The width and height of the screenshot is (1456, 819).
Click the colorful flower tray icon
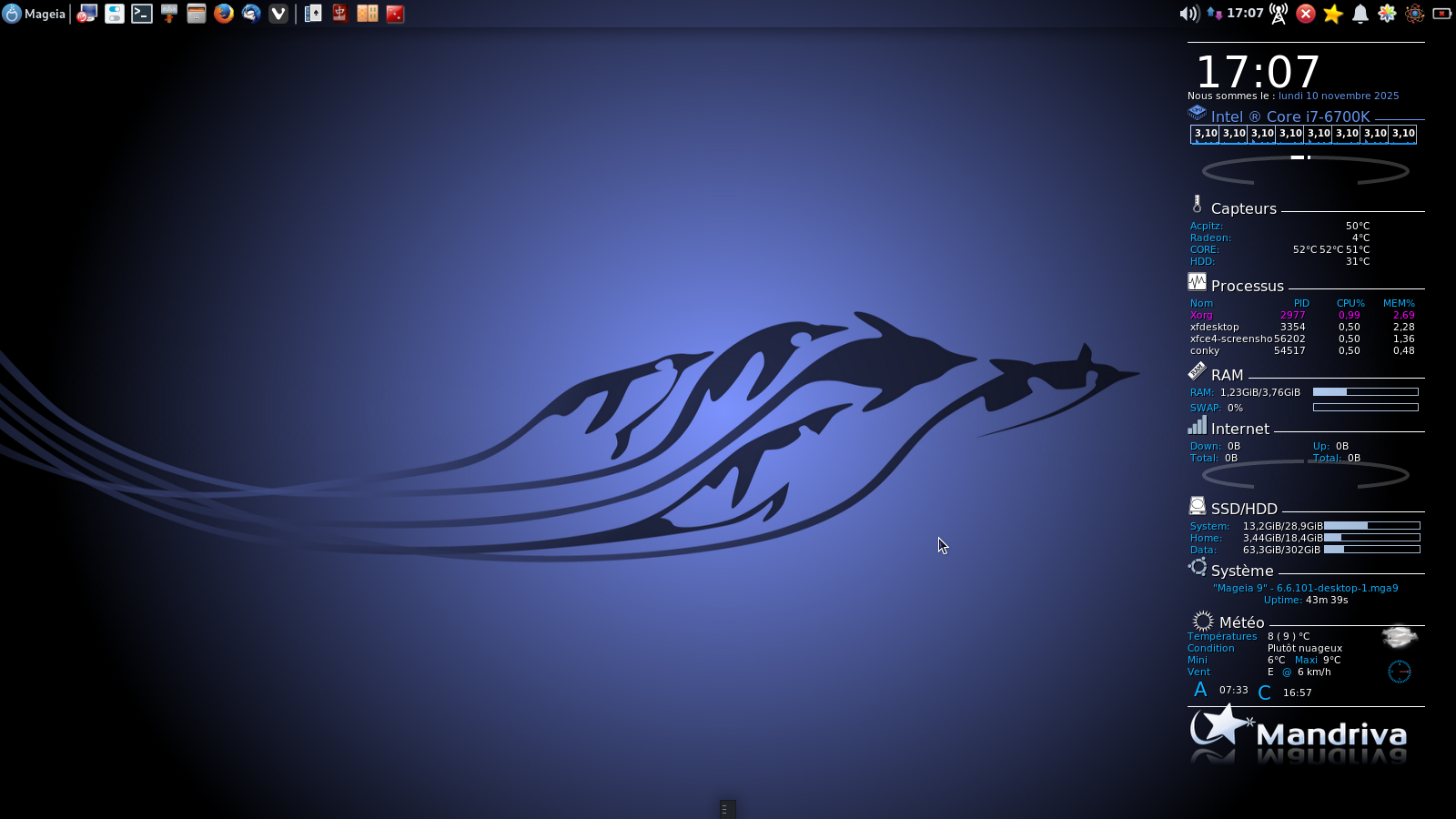(x=1388, y=14)
